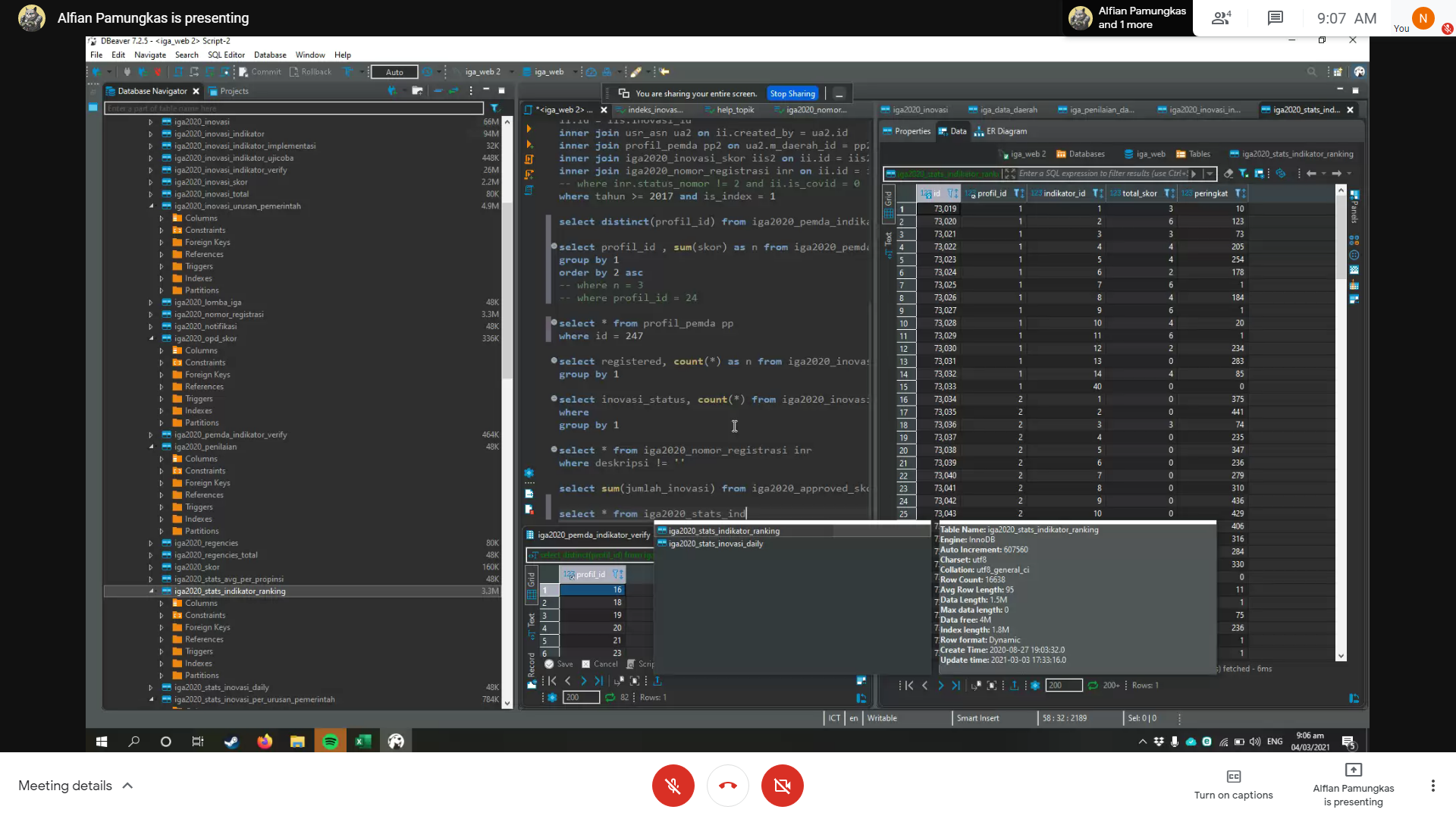Screen dimensions: 1456x819
Task: Click last-page button in ranking result toolbar
Action: coord(955,686)
